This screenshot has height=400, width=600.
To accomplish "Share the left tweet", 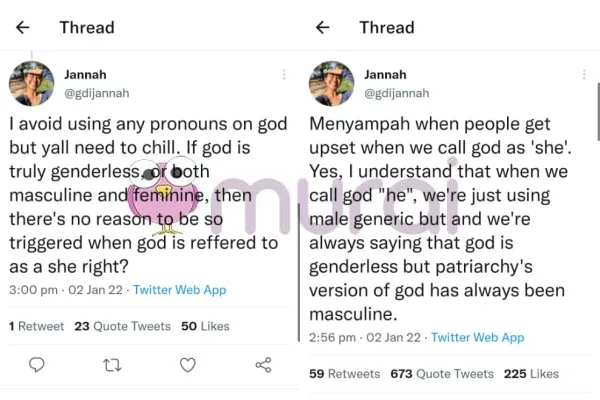I will tap(264, 365).
